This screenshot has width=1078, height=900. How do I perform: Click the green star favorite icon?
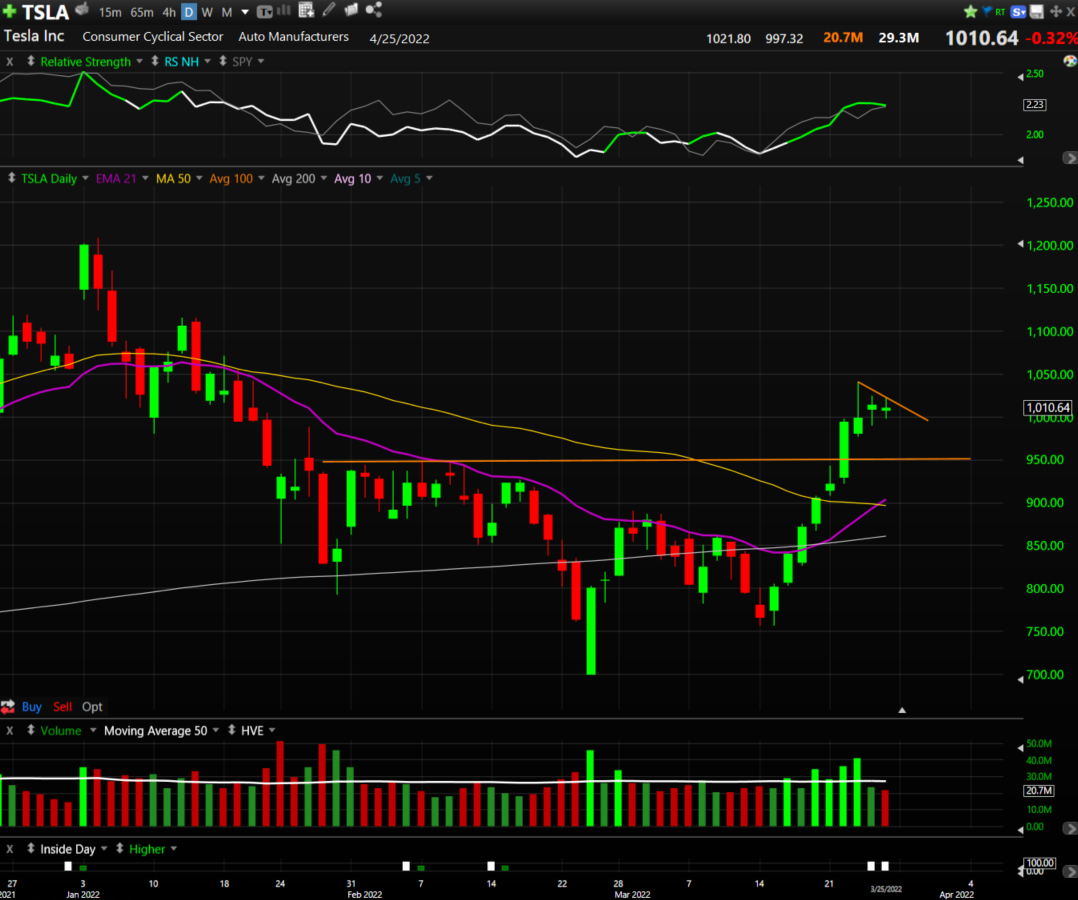click(x=971, y=12)
